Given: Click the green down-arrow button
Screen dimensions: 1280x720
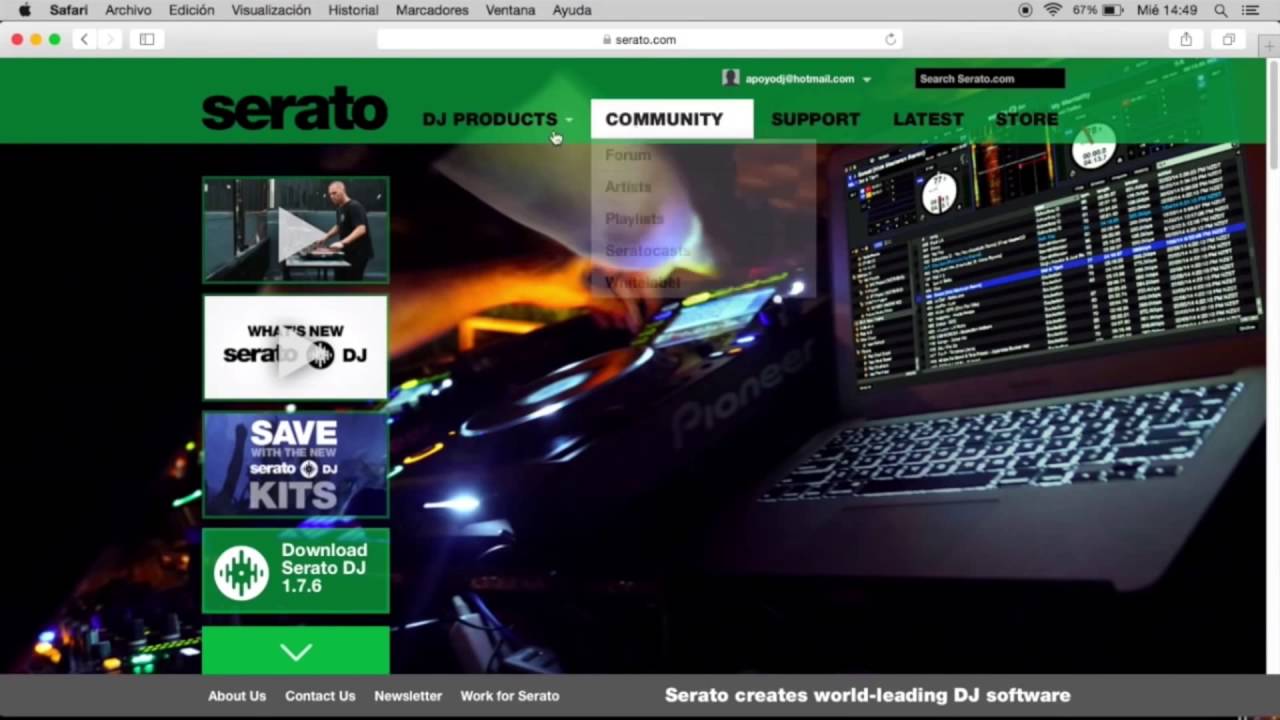Looking at the screenshot, I should (296, 651).
